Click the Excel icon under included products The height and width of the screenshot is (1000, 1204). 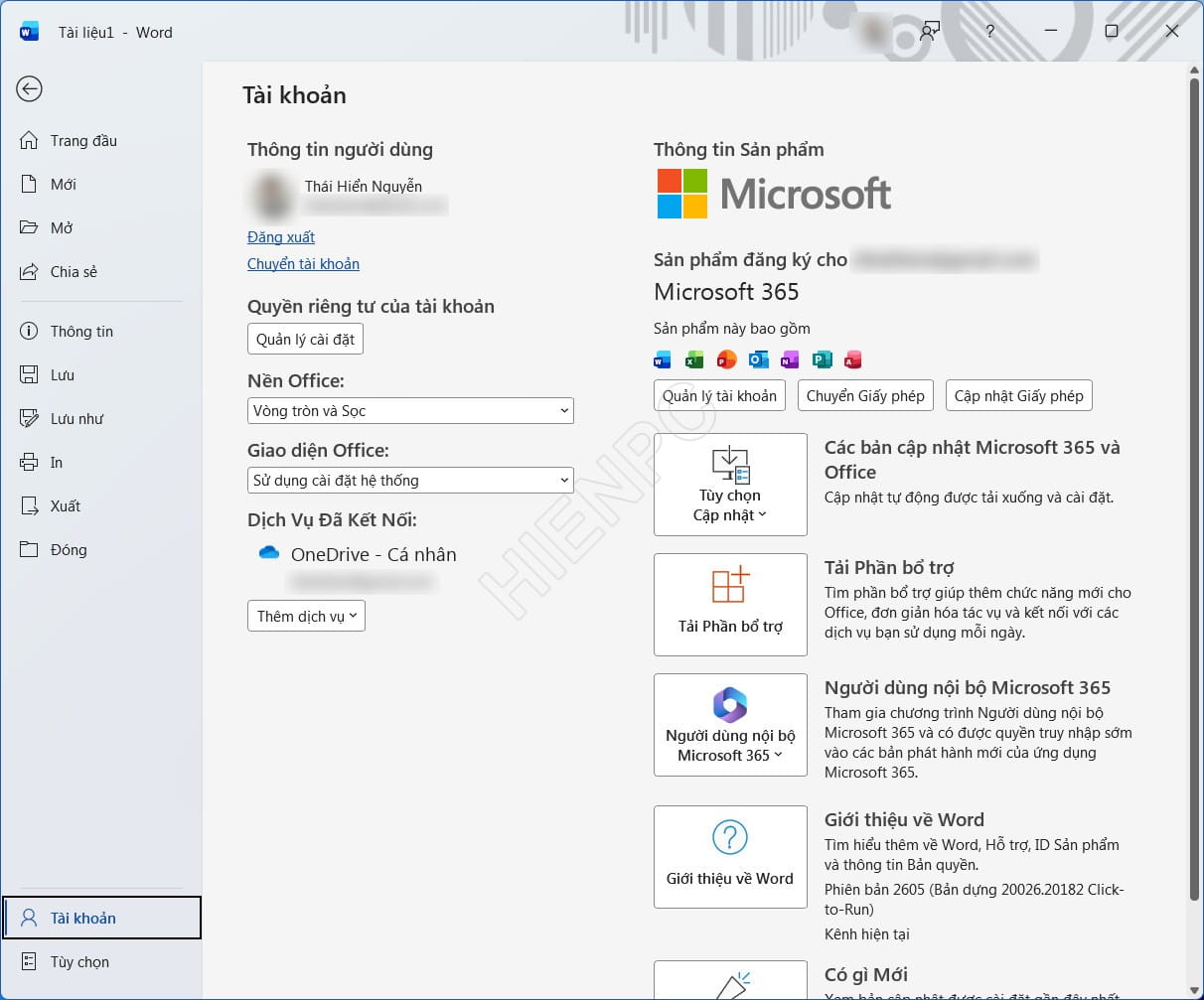(694, 359)
